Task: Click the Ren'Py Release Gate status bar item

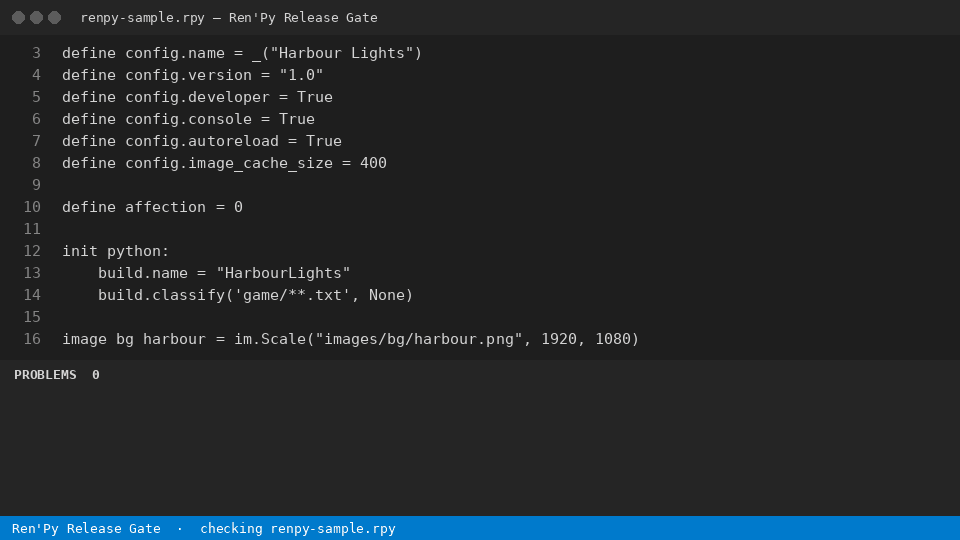Action: pyautogui.click(x=86, y=528)
